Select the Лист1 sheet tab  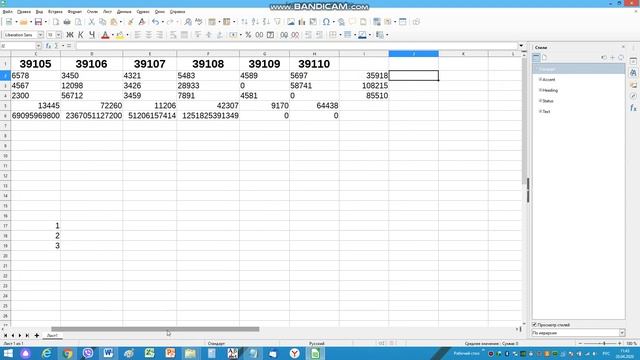[52, 336]
